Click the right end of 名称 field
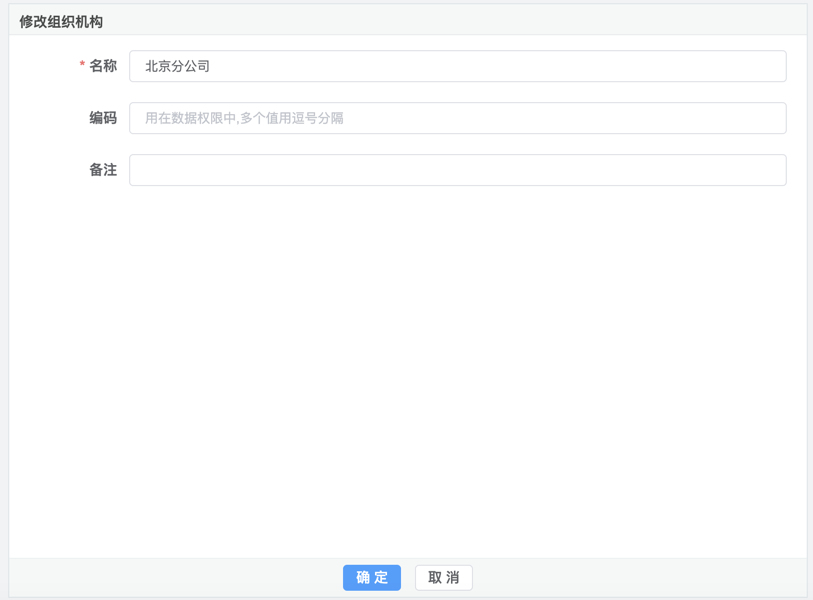The height and width of the screenshot is (600, 813). [770, 66]
